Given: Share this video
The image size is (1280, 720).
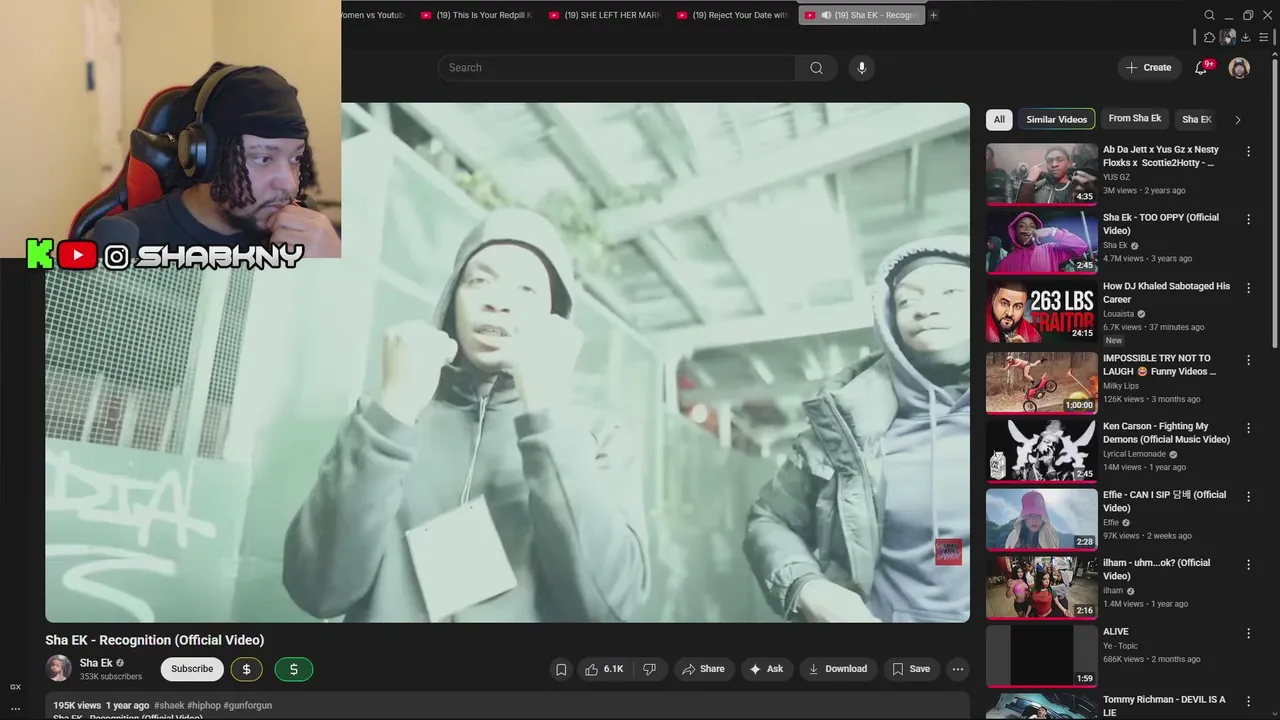Looking at the screenshot, I should tap(703, 669).
